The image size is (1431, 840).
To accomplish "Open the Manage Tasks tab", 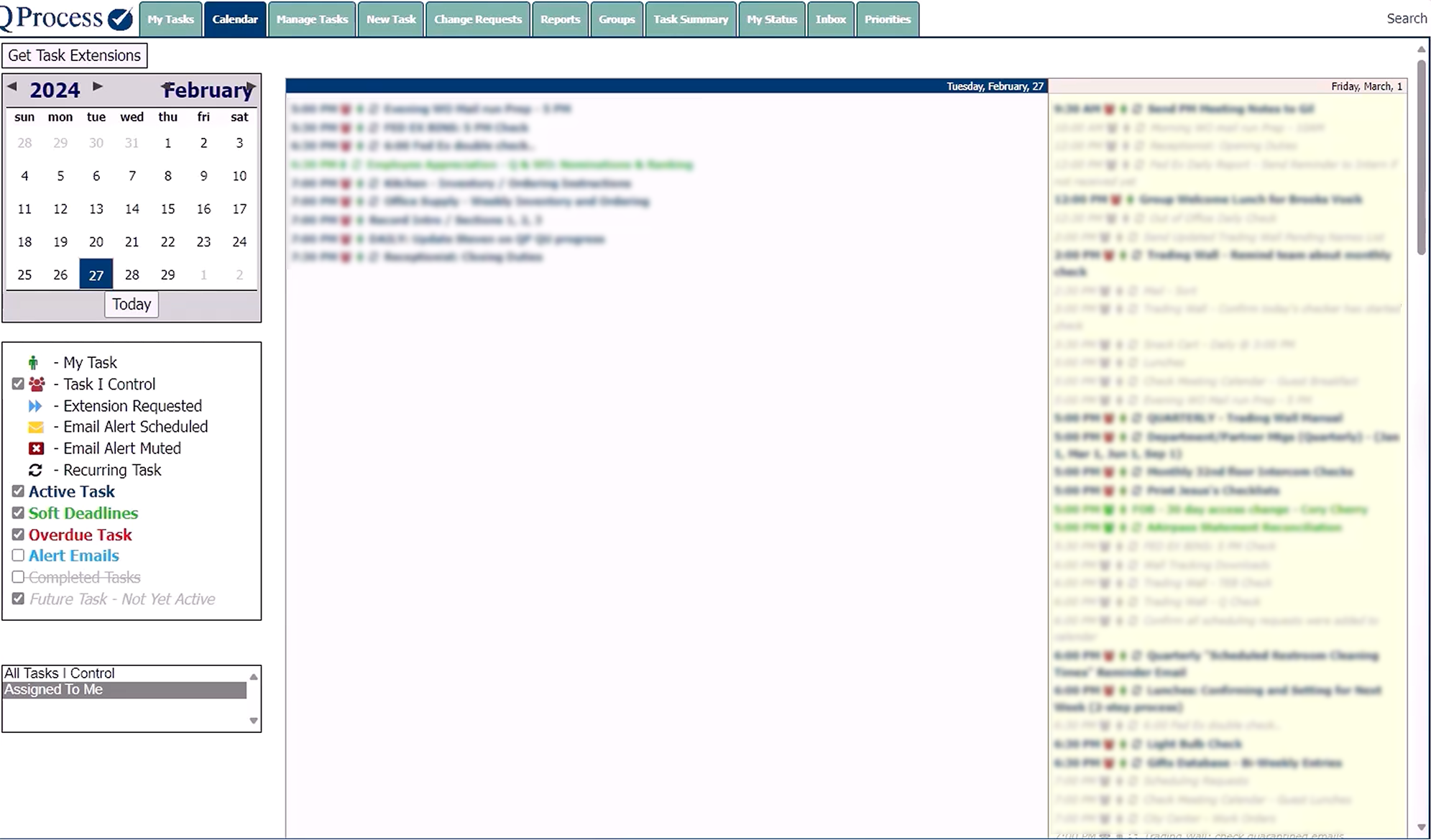I will click(x=312, y=19).
